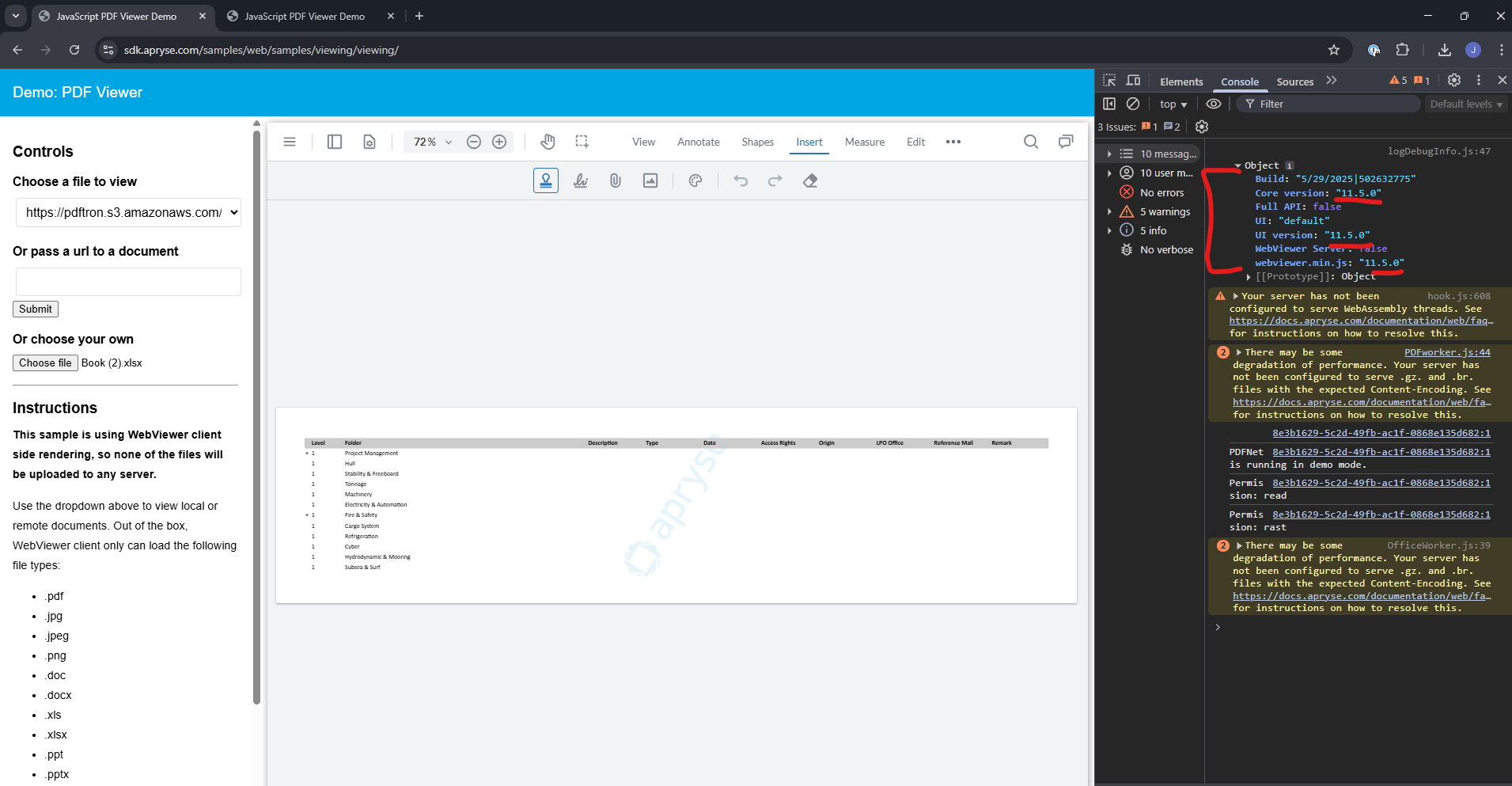1512x786 pixels.
Task: Open the viewer's more options ellipsis
Action: 953,142
